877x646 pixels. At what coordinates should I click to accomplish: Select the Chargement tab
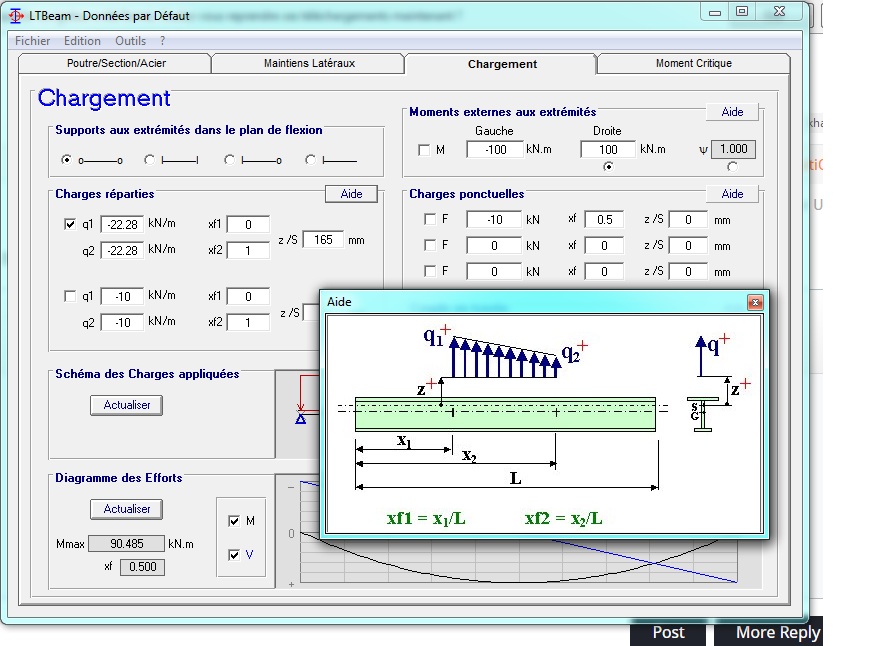[502, 64]
